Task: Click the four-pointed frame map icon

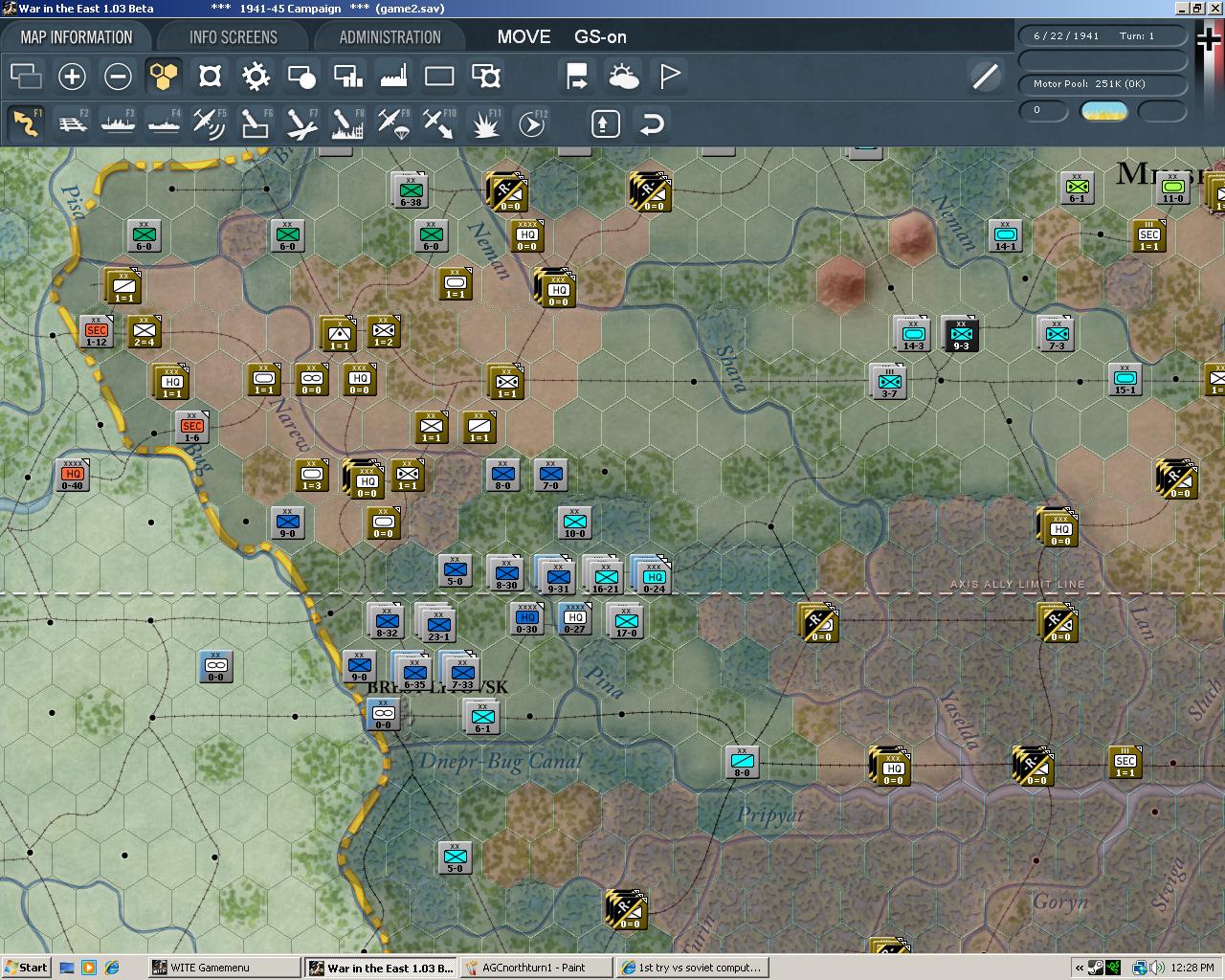Action: pyautogui.click(x=210, y=76)
